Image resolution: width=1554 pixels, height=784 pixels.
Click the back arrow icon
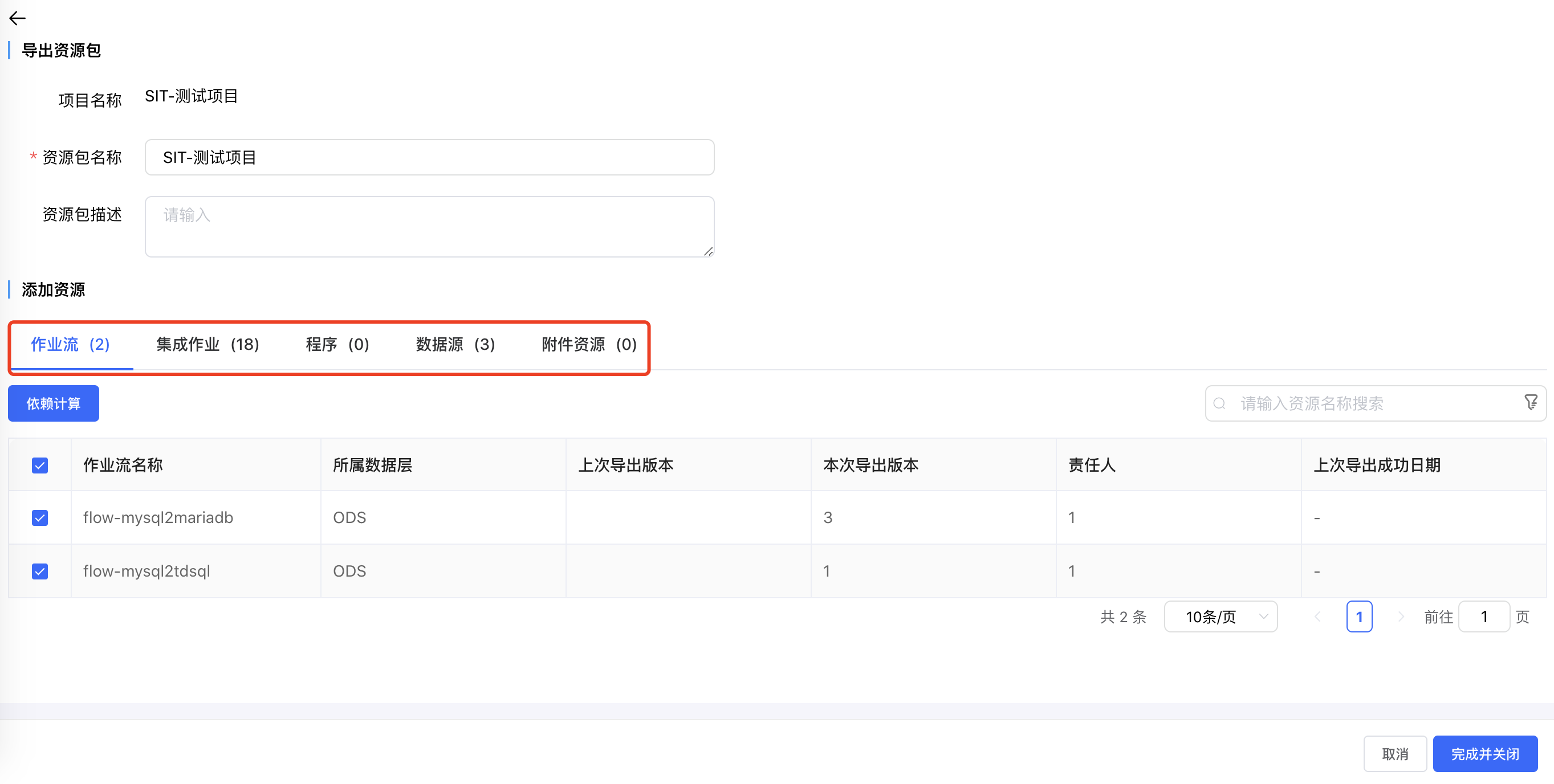click(x=18, y=19)
